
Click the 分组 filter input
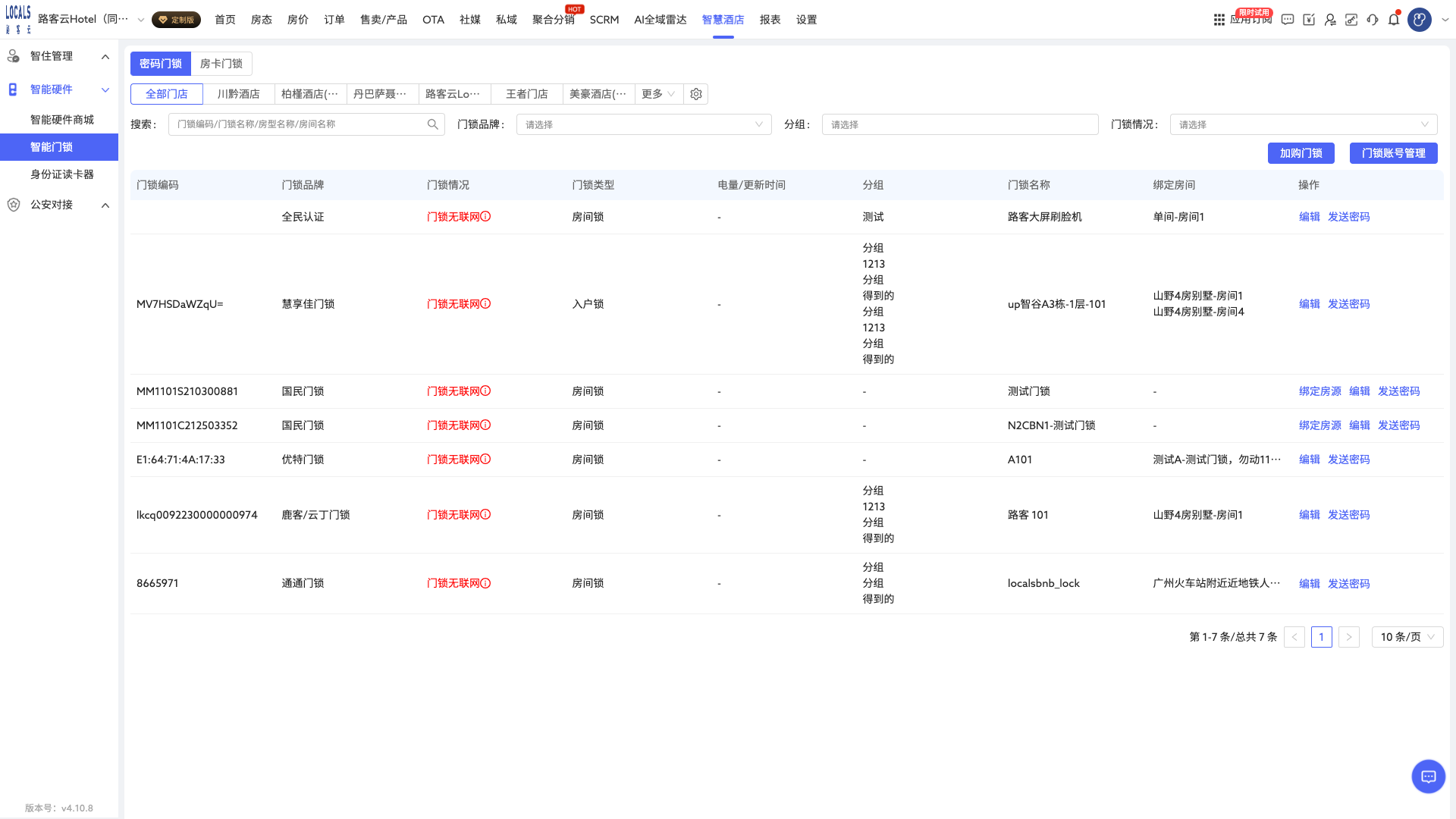960,124
